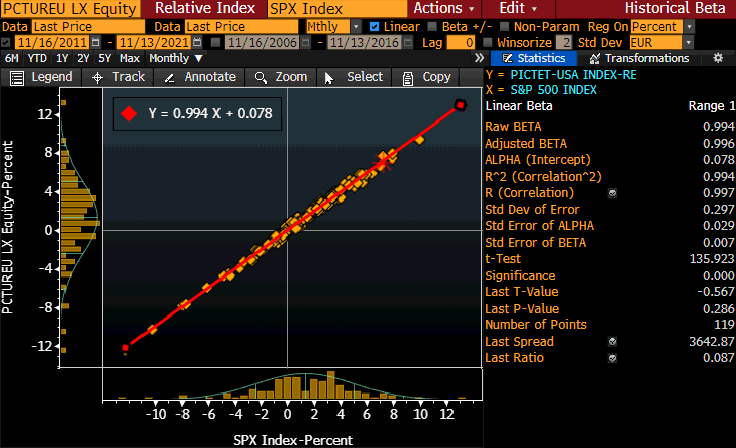Click chart icon beside R (Correlation)

click(x=612, y=192)
